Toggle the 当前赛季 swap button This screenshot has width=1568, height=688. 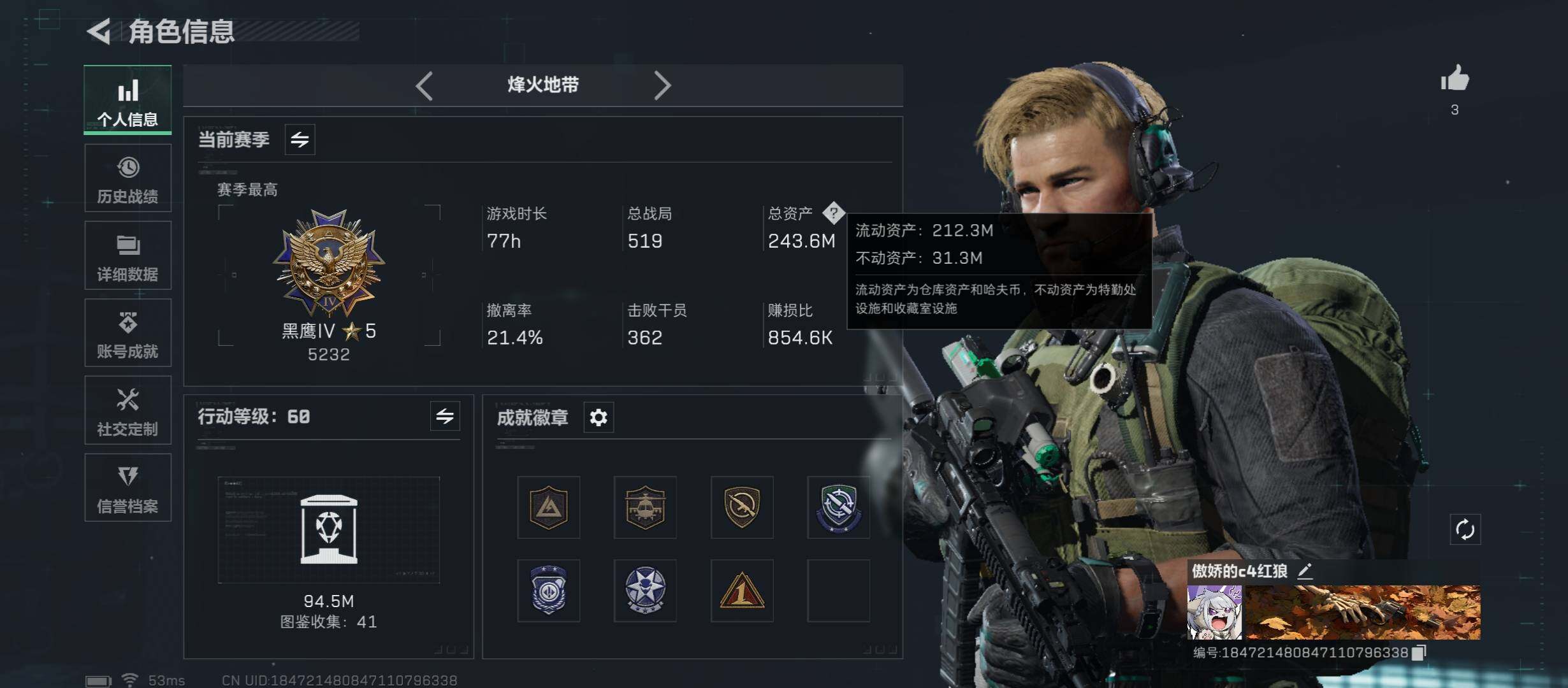(300, 139)
